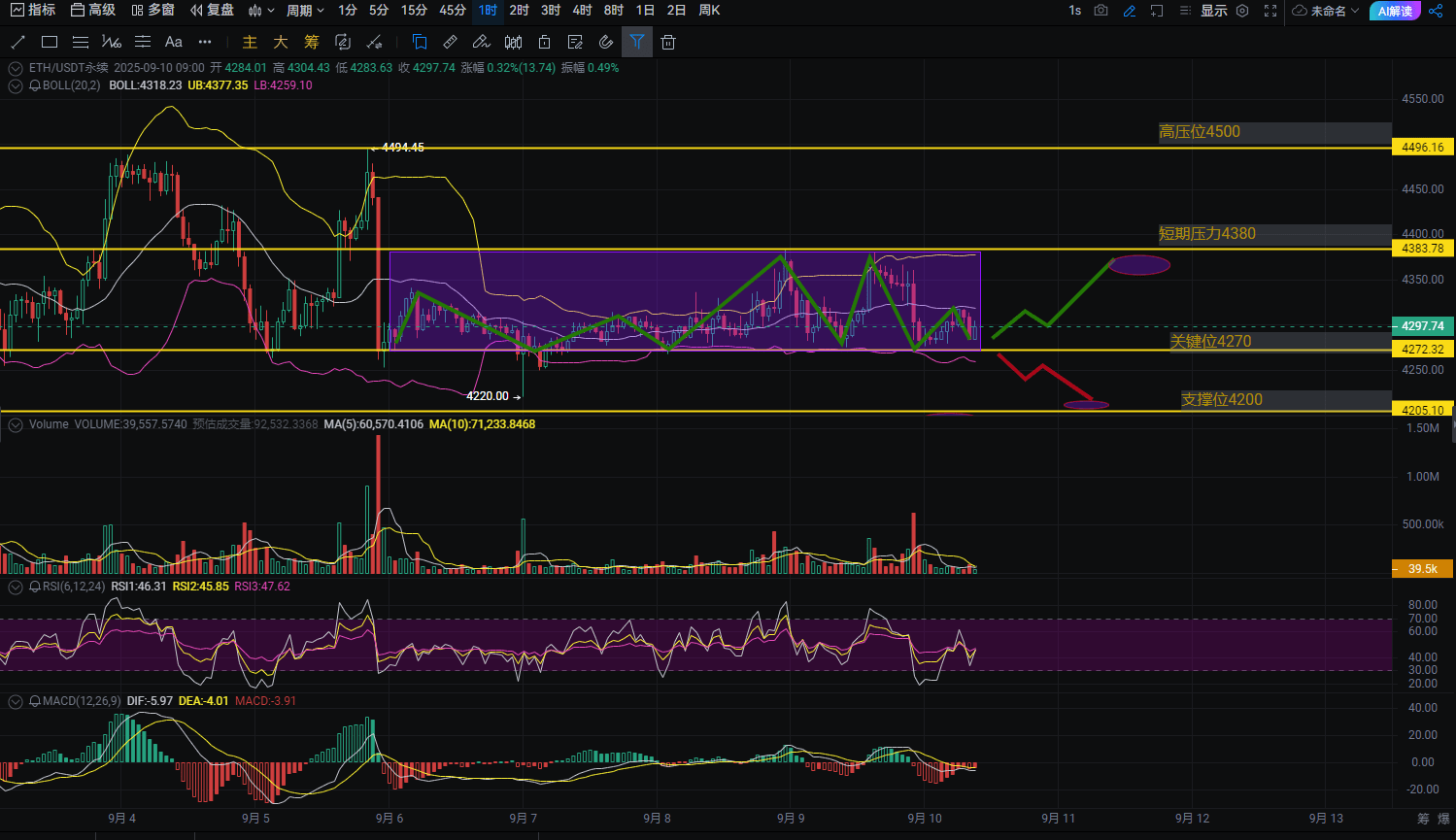1456x840 pixels.
Task: Enter fullscreen chart mode
Action: 1270,11
